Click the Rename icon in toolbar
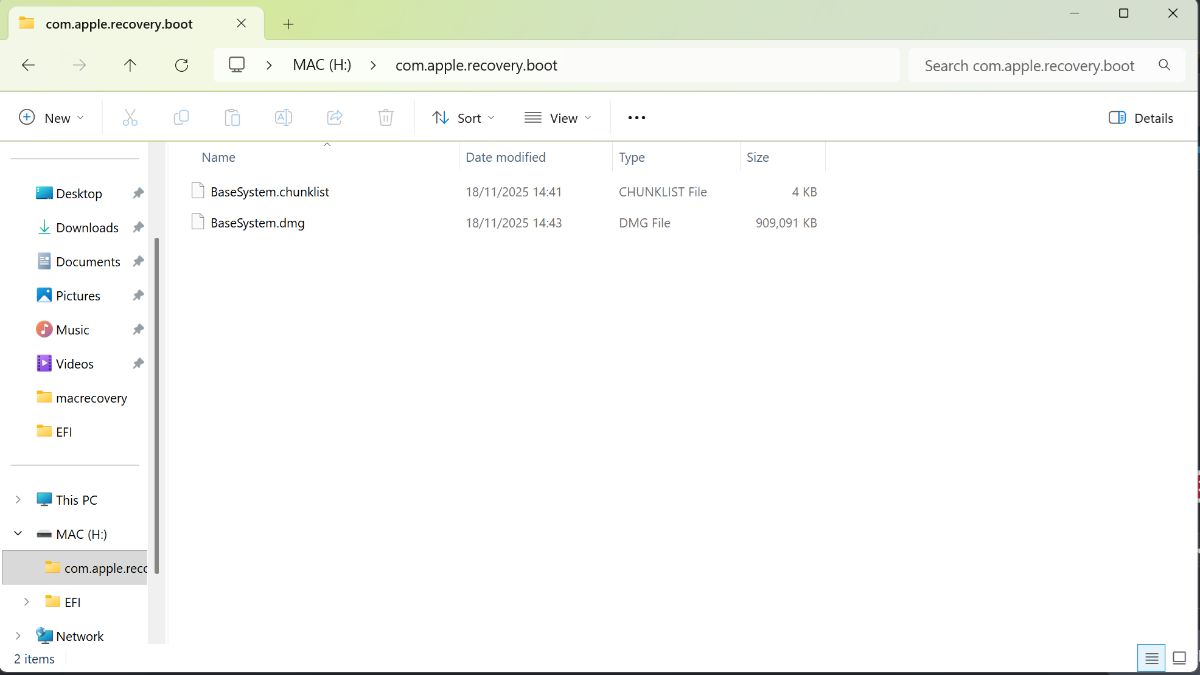 click(x=283, y=118)
